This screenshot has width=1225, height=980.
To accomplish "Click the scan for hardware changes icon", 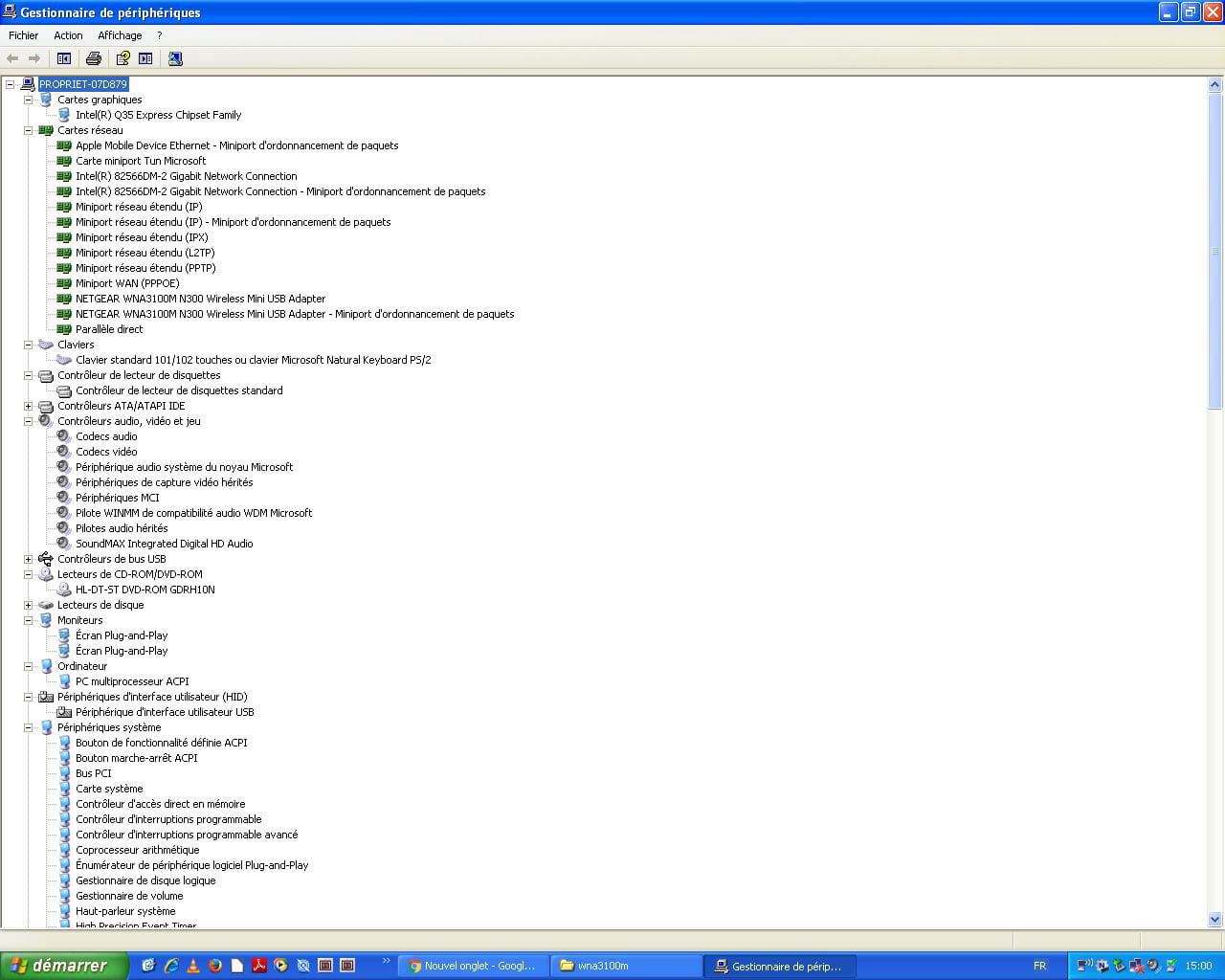I will coord(175,58).
